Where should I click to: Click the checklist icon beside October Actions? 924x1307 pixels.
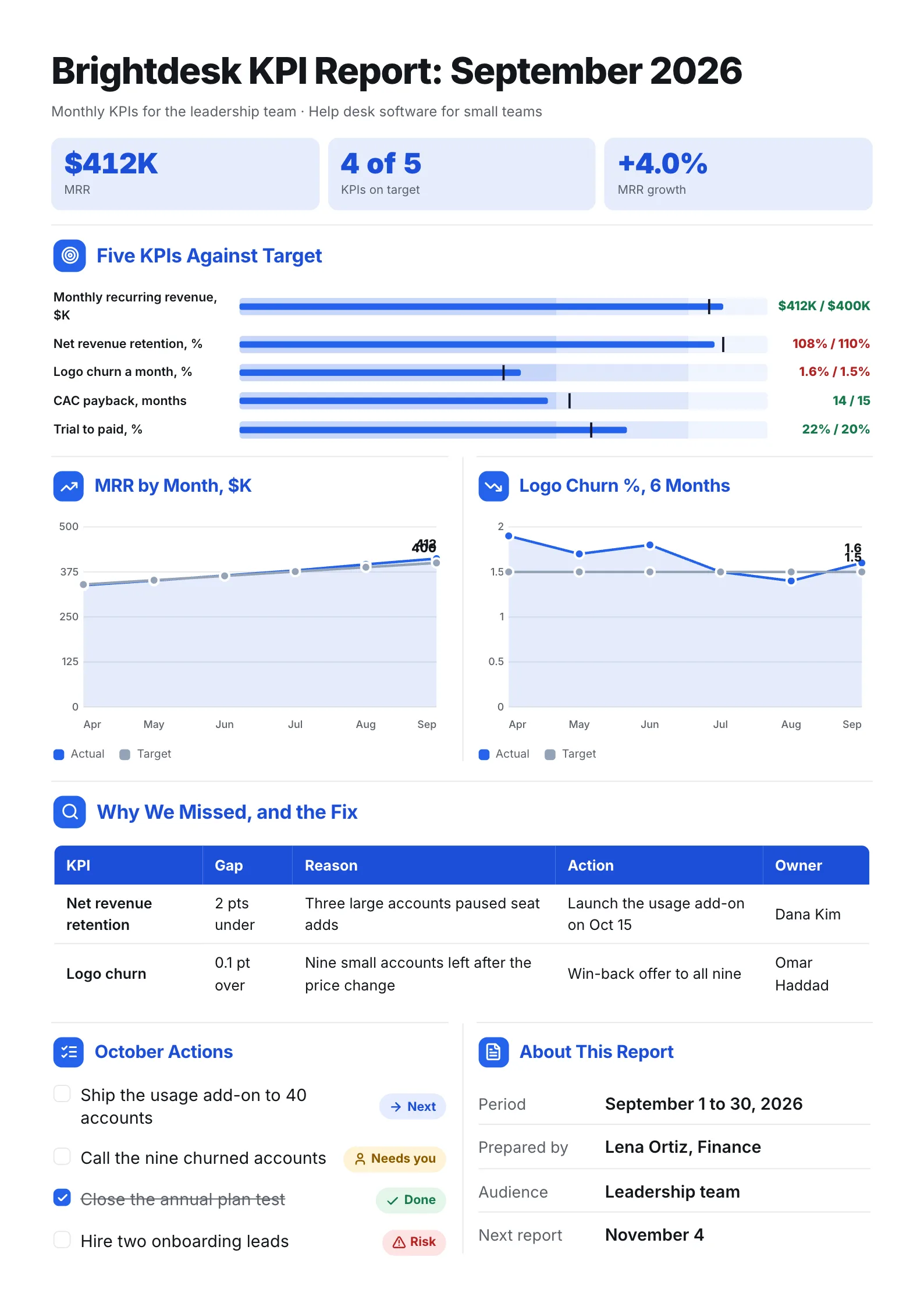pos(69,1052)
